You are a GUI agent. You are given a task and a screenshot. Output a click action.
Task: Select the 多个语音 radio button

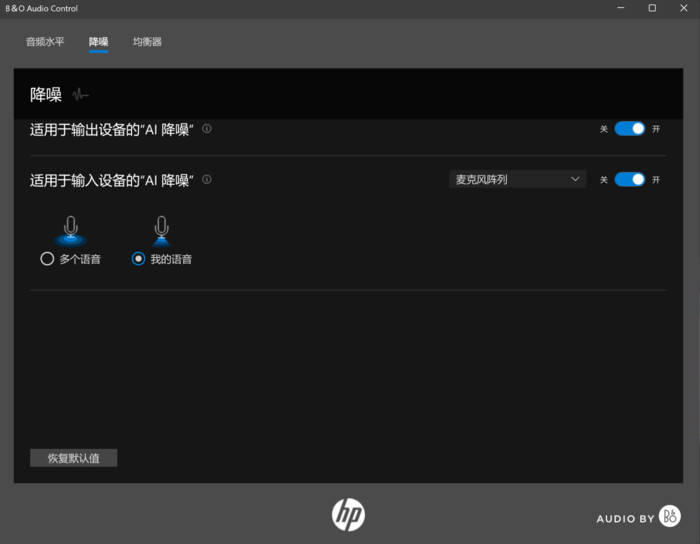pos(47,259)
